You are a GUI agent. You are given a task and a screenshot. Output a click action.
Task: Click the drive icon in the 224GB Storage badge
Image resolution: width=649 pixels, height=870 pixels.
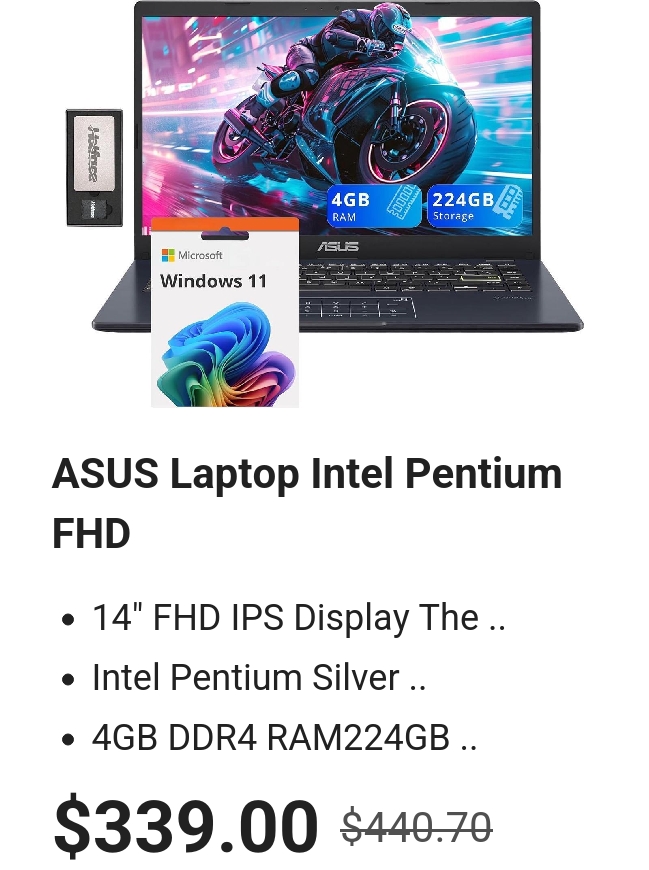point(506,200)
